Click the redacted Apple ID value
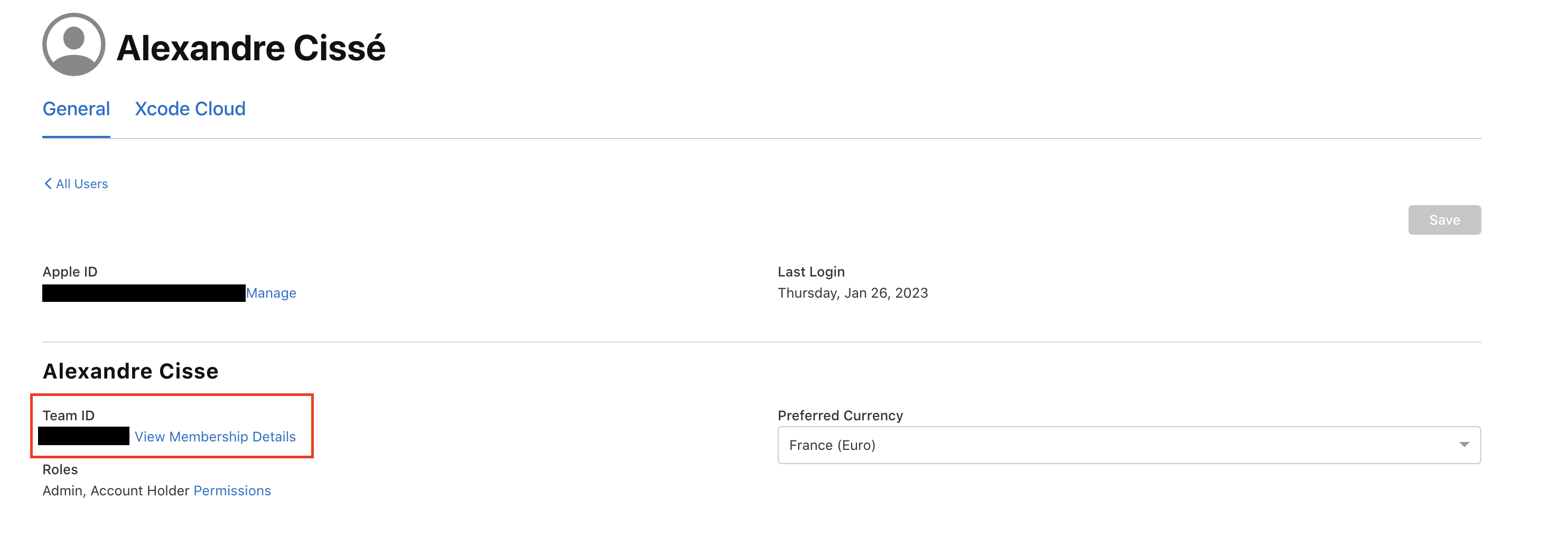This screenshot has width=1568, height=535. click(143, 293)
